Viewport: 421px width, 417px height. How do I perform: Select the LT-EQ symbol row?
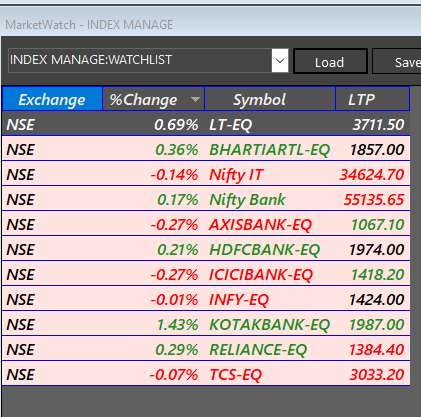[x=206, y=124]
